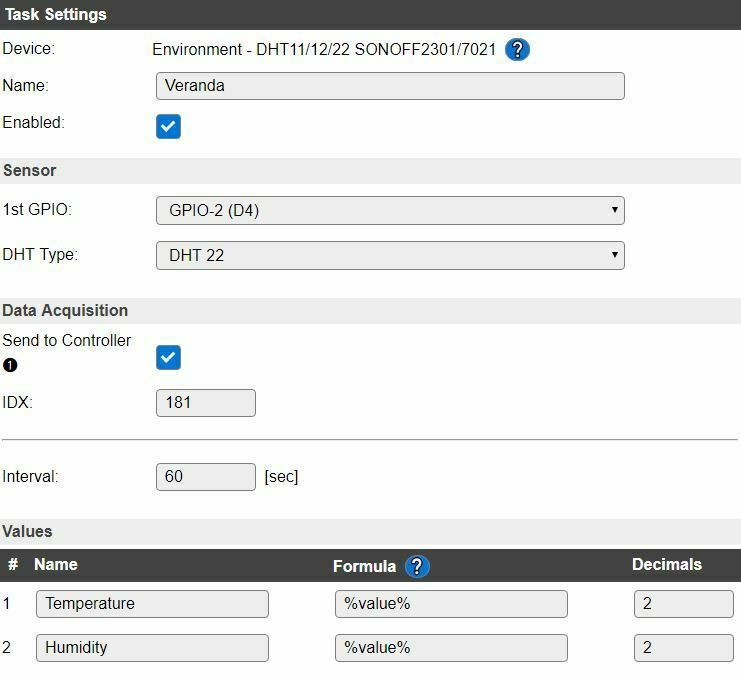
Task: Click the Data Acquisition section header
Action: (x=65, y=310)
